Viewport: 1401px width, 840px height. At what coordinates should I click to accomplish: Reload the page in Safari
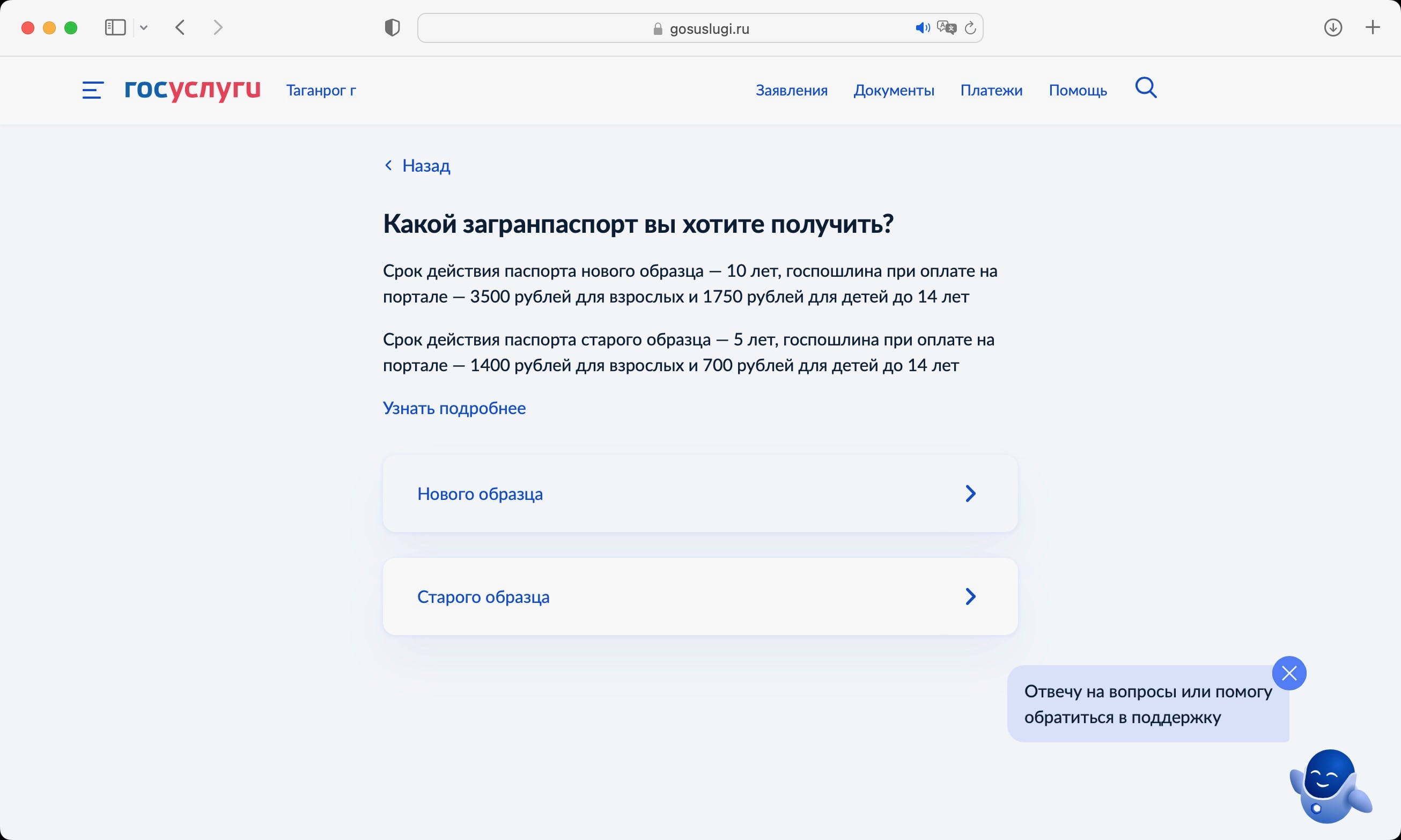(x=970, y=28)
